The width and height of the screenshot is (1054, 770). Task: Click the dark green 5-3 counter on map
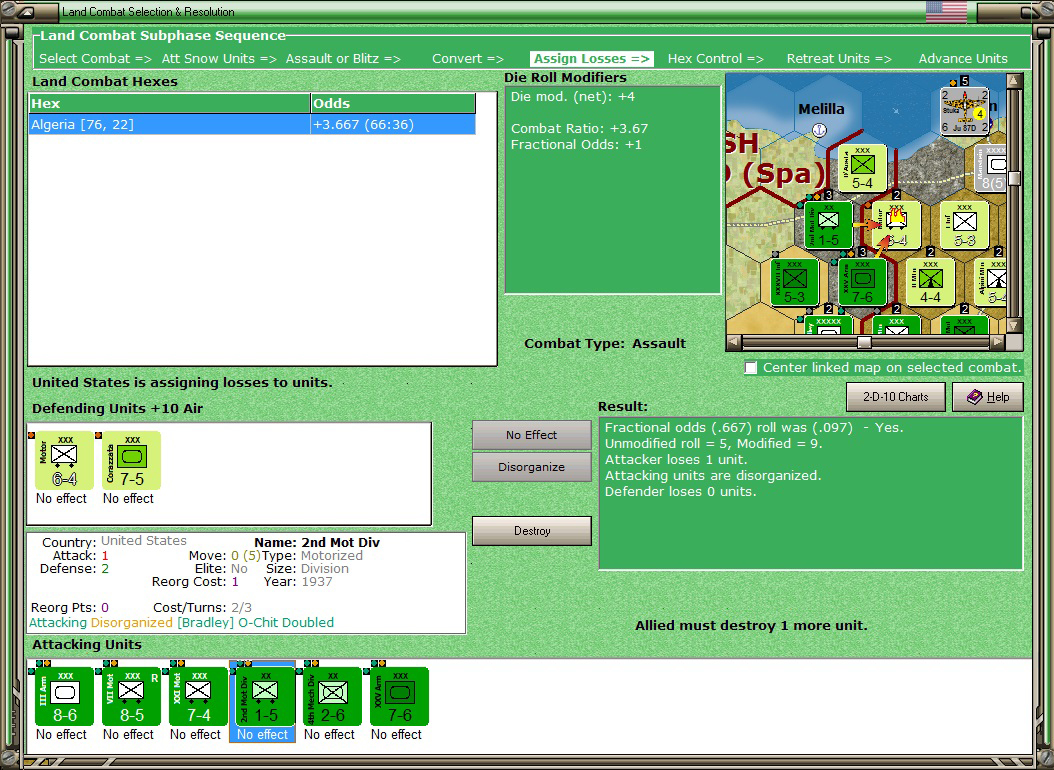tap(795, 282)
